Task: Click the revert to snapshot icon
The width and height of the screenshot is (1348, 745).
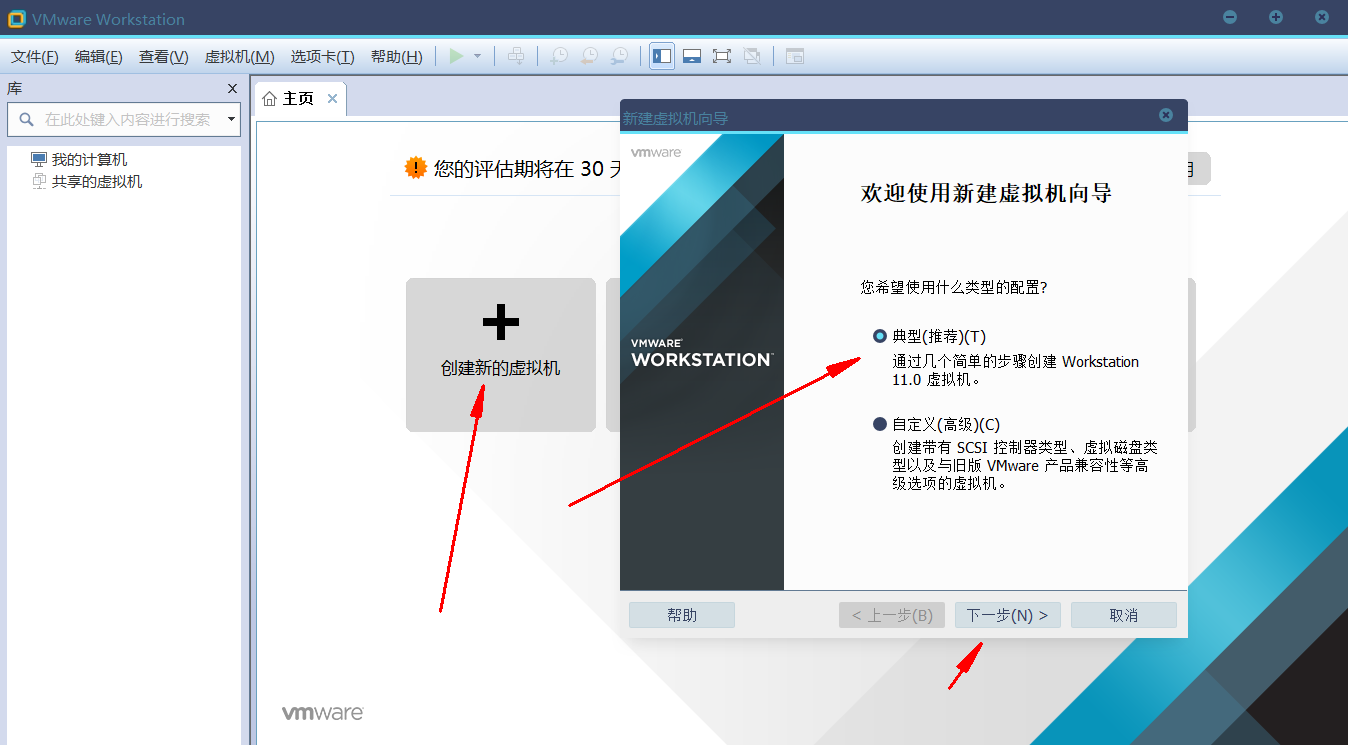Action: 590,57
